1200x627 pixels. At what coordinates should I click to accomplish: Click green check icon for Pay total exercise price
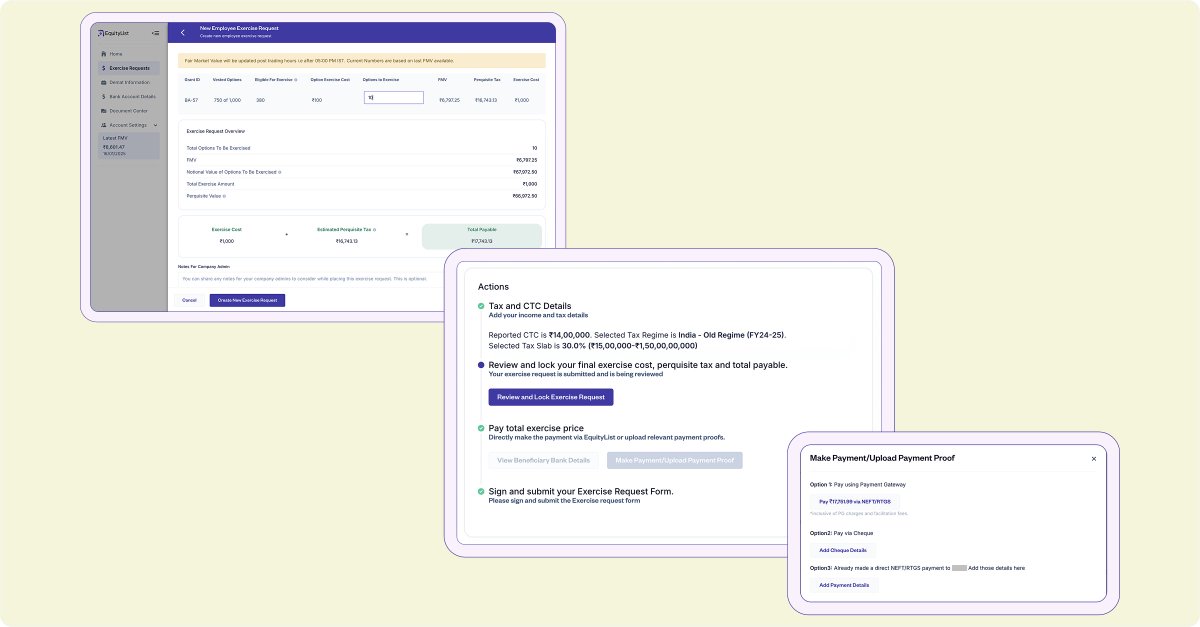[x=481, y=428]
